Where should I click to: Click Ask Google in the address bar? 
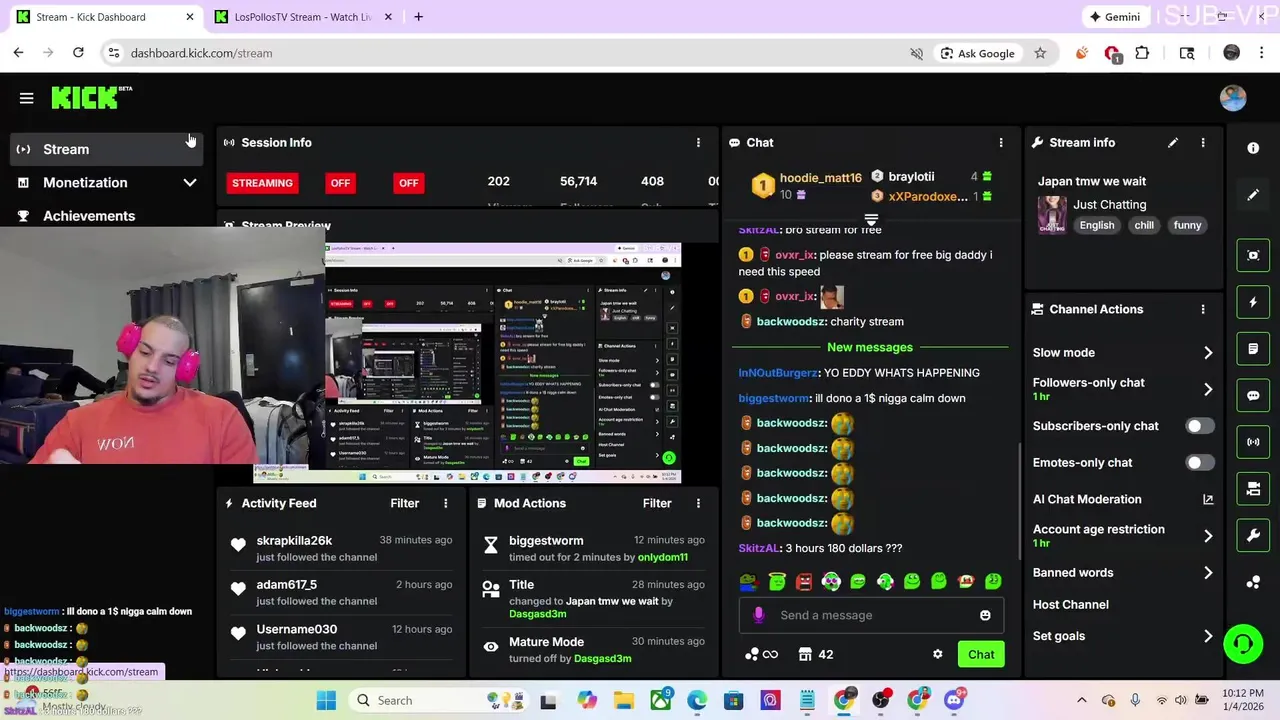click(x=977, y=53)
